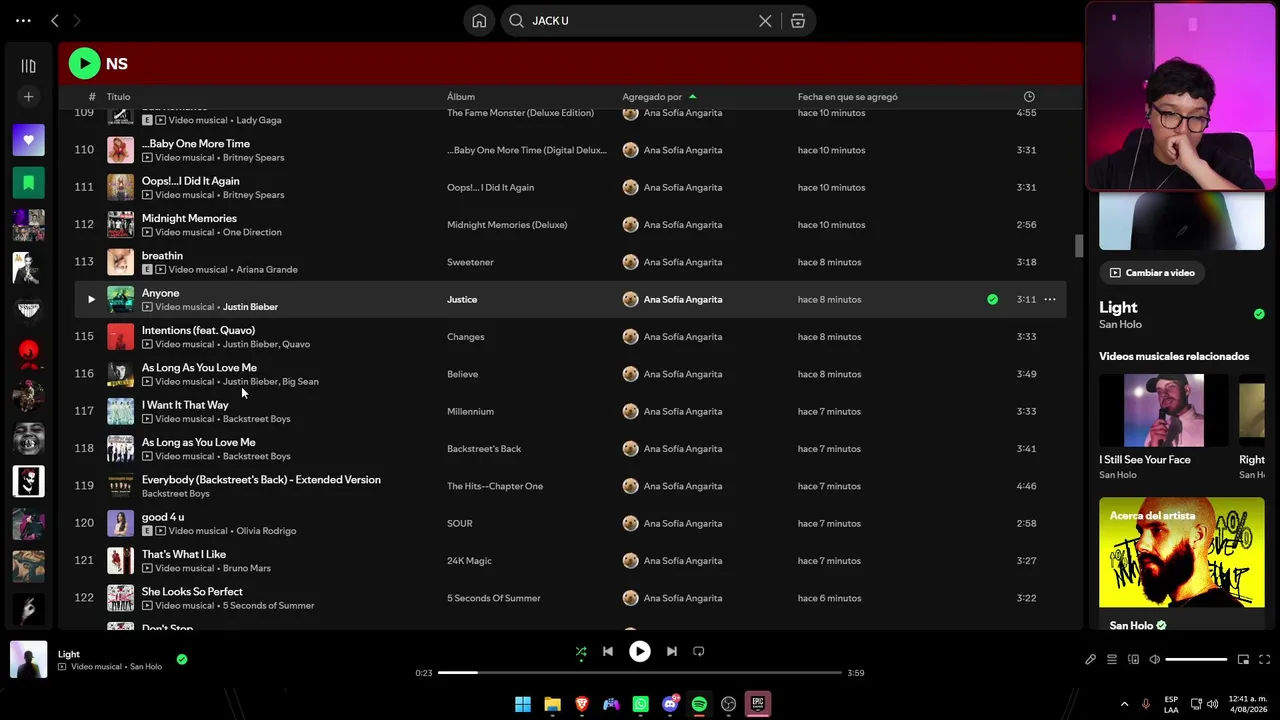Open artist link Bruno Mars
The width and height of the screenshot is (1280, 720).
(247, 568)
